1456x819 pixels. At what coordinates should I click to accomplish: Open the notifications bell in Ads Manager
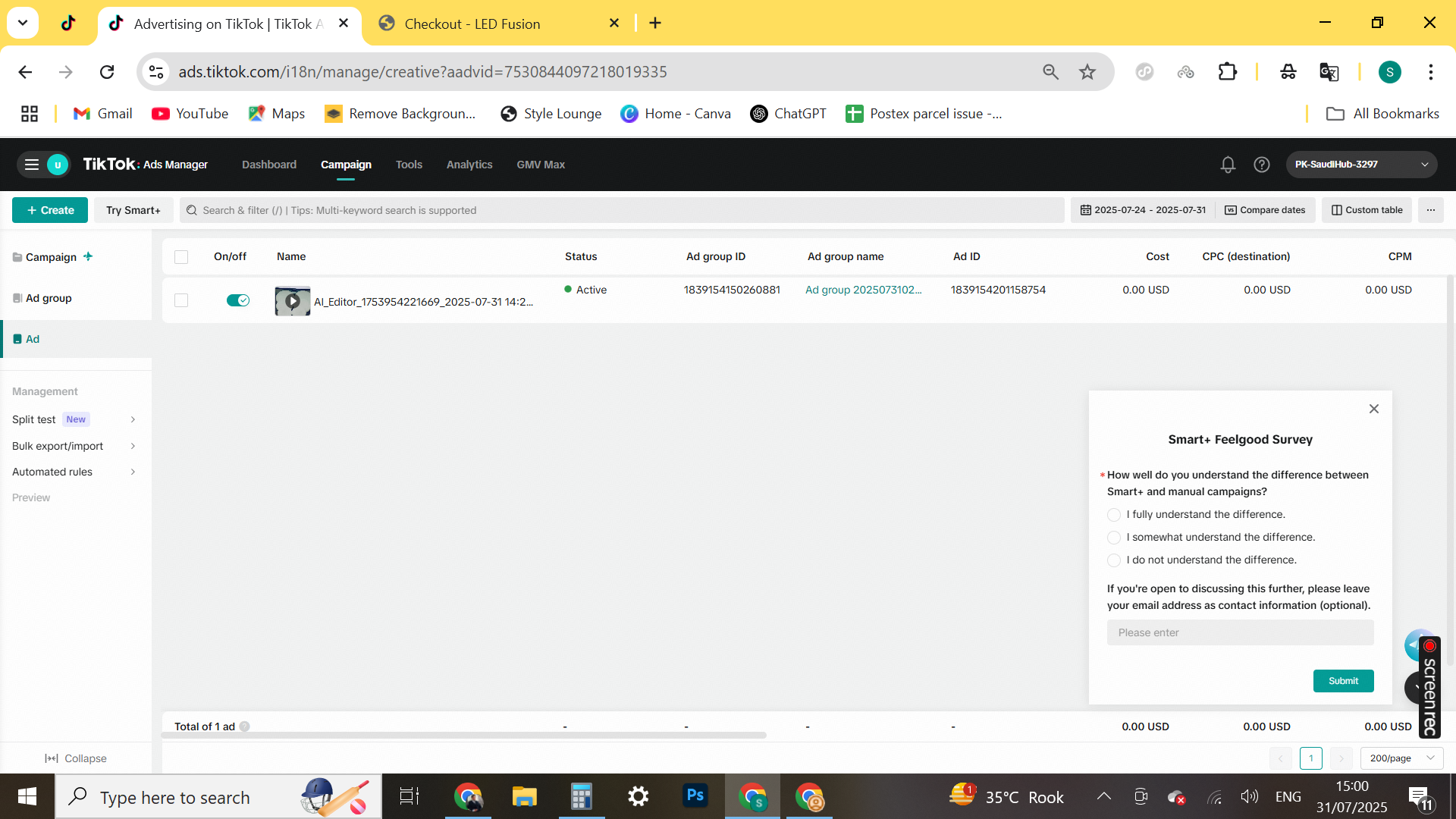[x=1228, y=165]
